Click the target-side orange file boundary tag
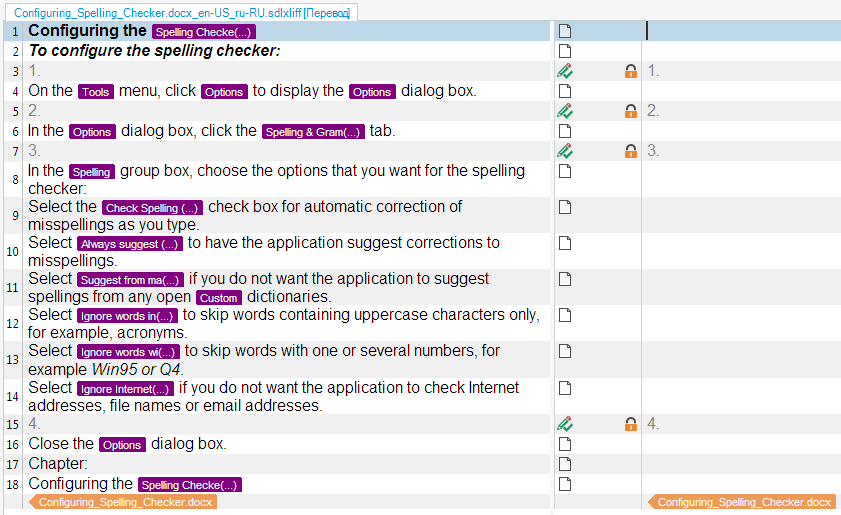Image resolution: width=841 pixels, height=515 pixels. (742, 502)
